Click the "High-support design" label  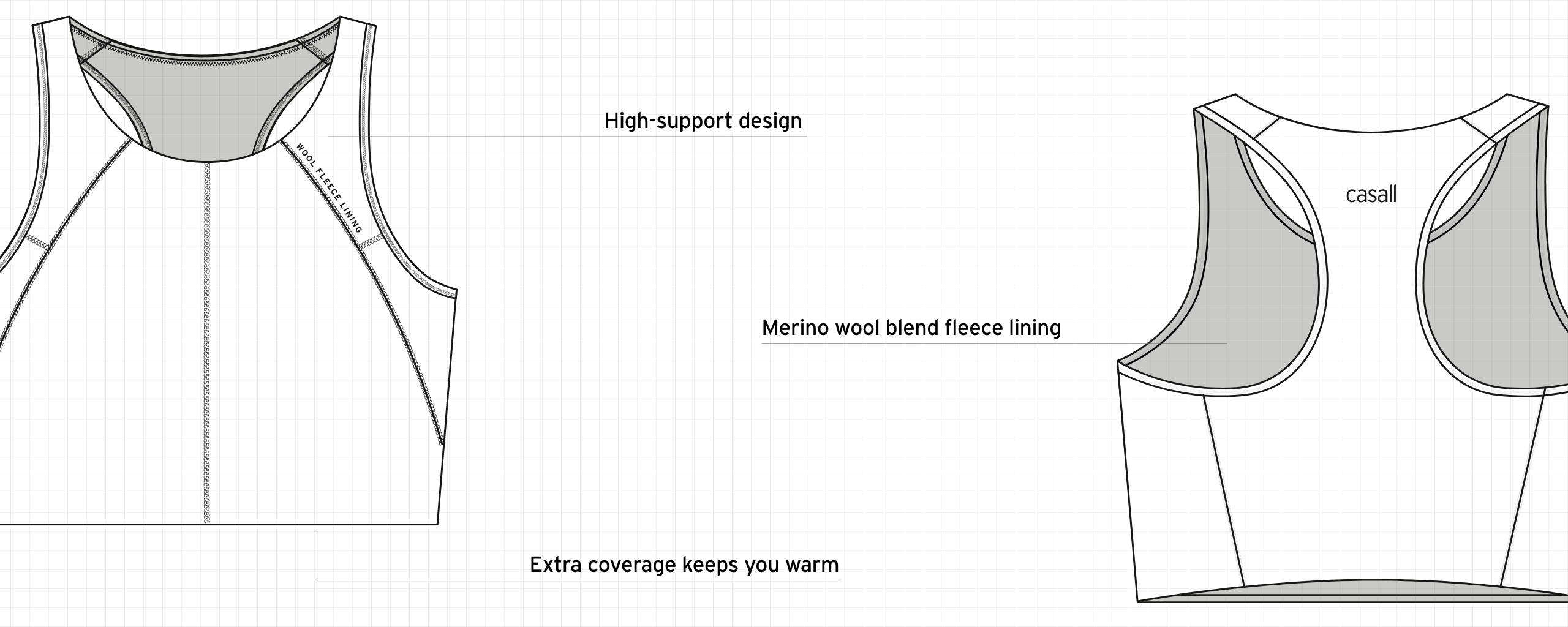[x=703, y=121]
